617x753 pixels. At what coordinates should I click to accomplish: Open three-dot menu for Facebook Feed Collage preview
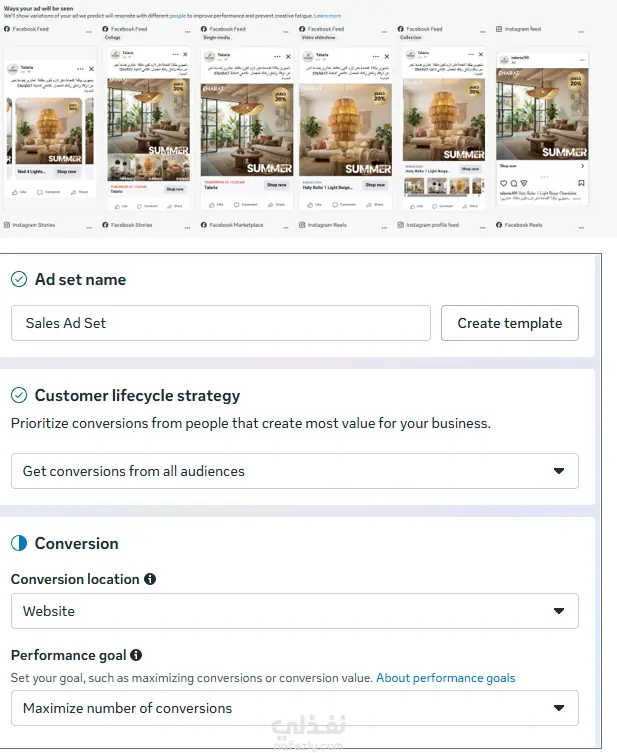point(187,31)
